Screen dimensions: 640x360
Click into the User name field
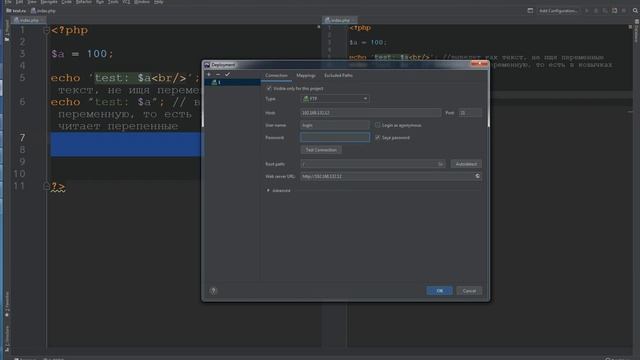[335, 125]
